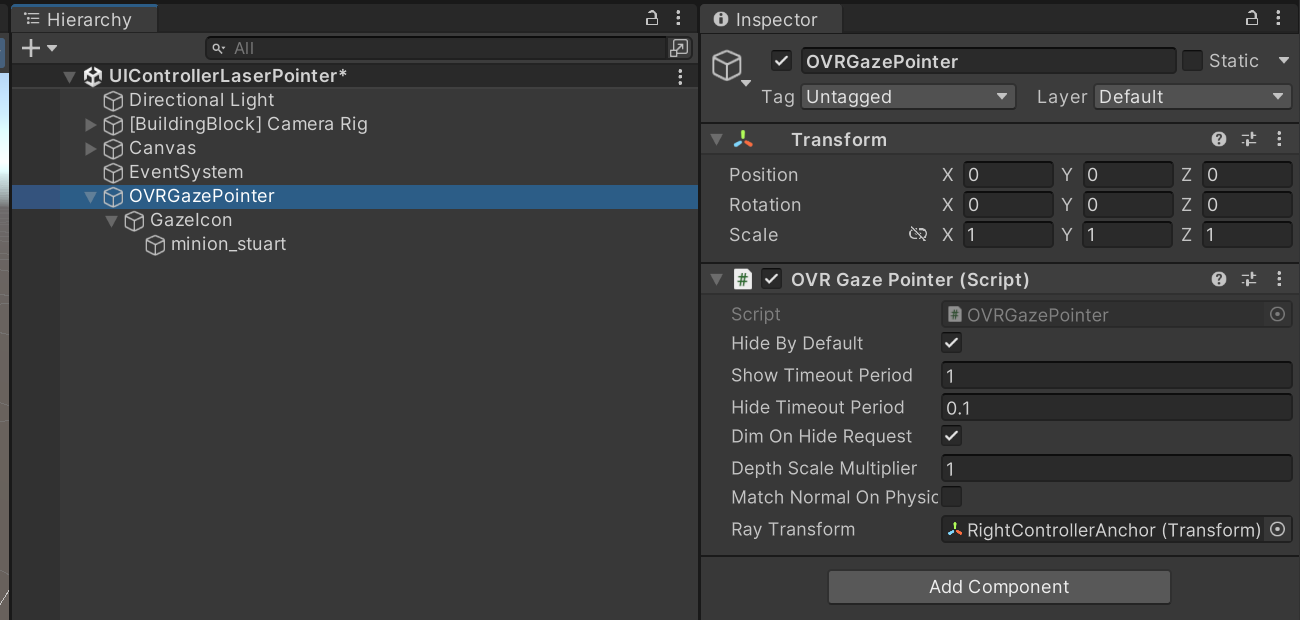Viewport: 1300px width, 620px height.
Task: Toggle the Static checkbox
Action: pyautogui.click(x=1192, y=60)
